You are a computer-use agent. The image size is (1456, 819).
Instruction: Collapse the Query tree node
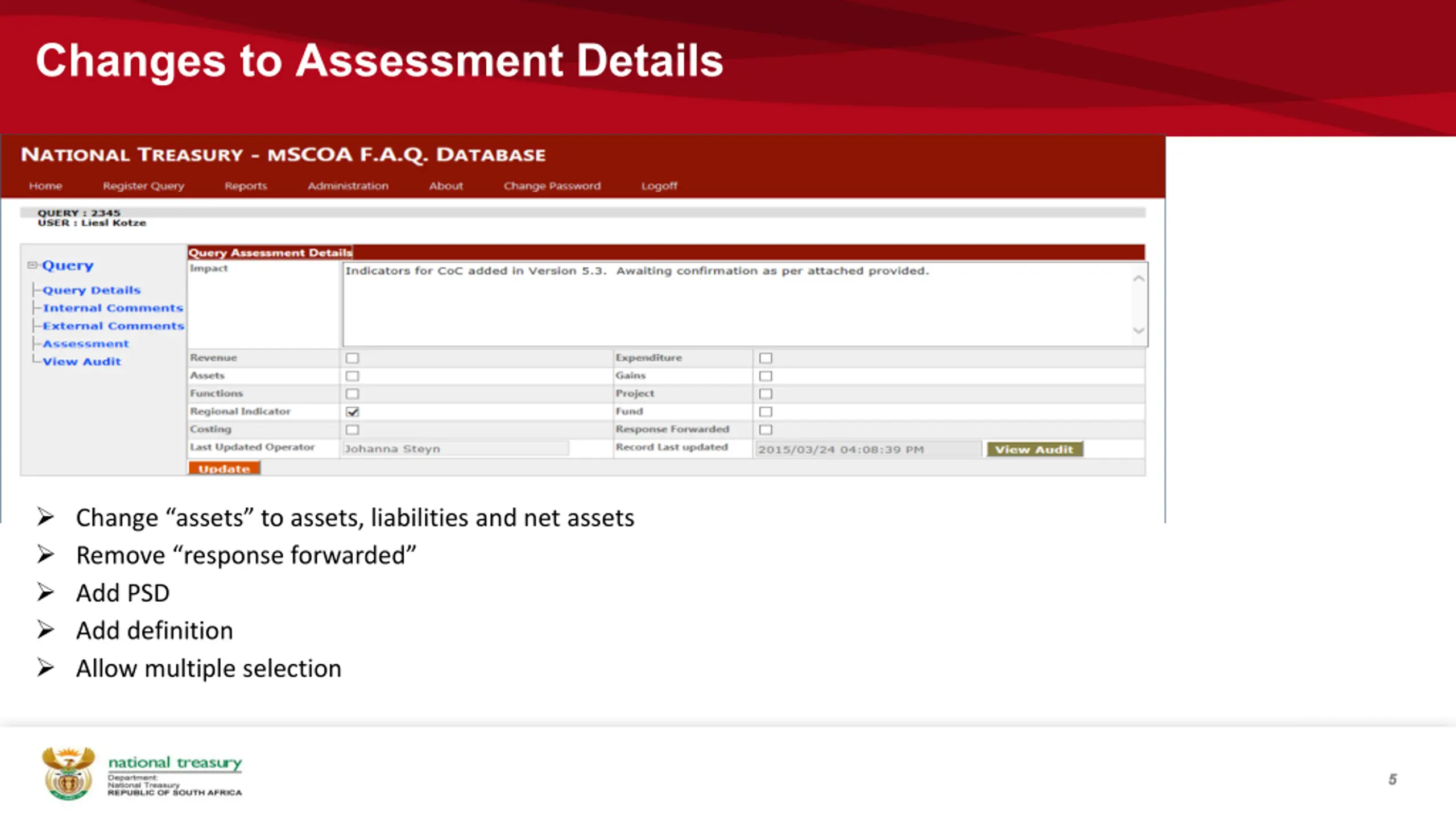pos(32,265)
